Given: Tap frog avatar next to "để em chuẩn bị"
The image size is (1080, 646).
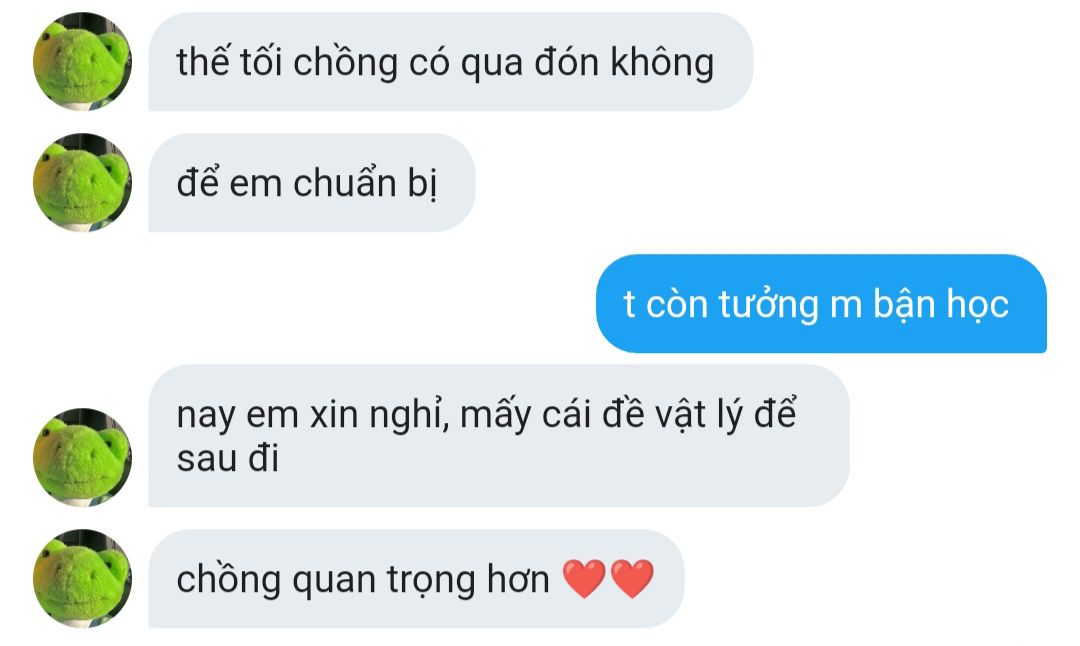Looking at the screenshot, I should [x=82, y=183].
